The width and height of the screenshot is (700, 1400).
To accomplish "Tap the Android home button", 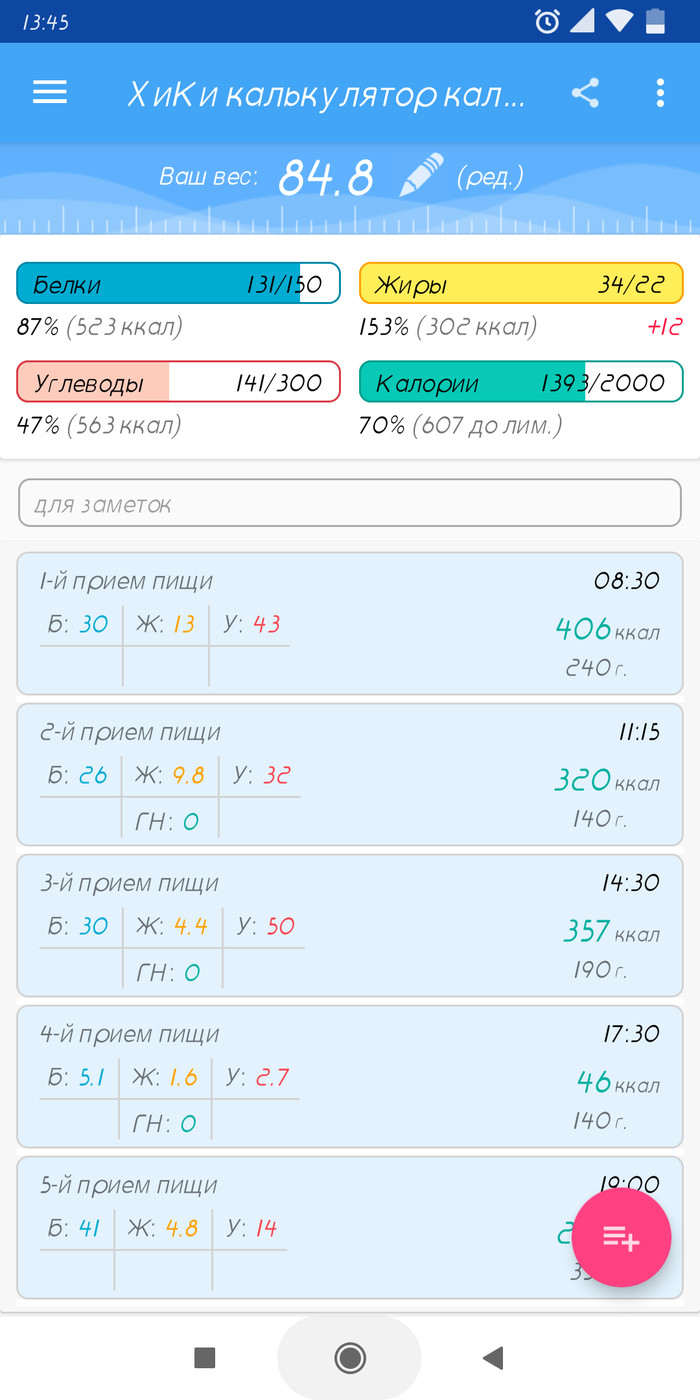I will click(350, 1357).
